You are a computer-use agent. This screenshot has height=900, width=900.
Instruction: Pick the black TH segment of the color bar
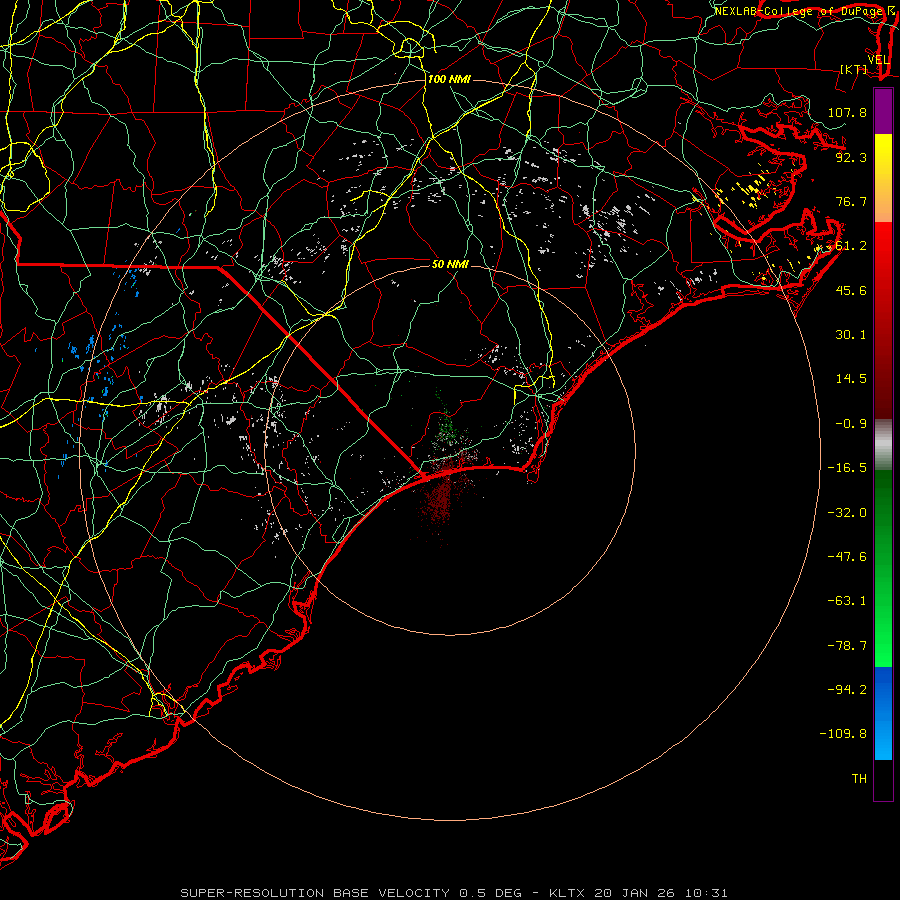[x=883, y=780]
